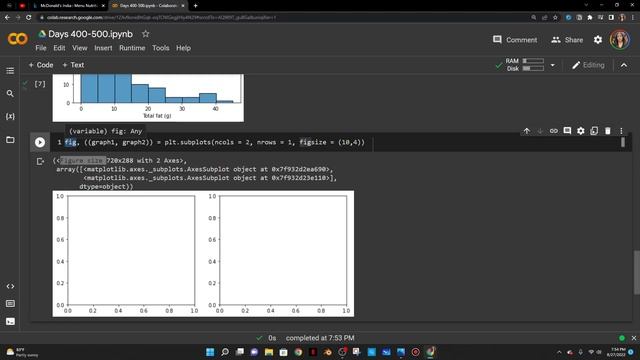Open the find and replace panel
Image resolution: width=640 pixels, height=360 pixels.
point(10,93)
